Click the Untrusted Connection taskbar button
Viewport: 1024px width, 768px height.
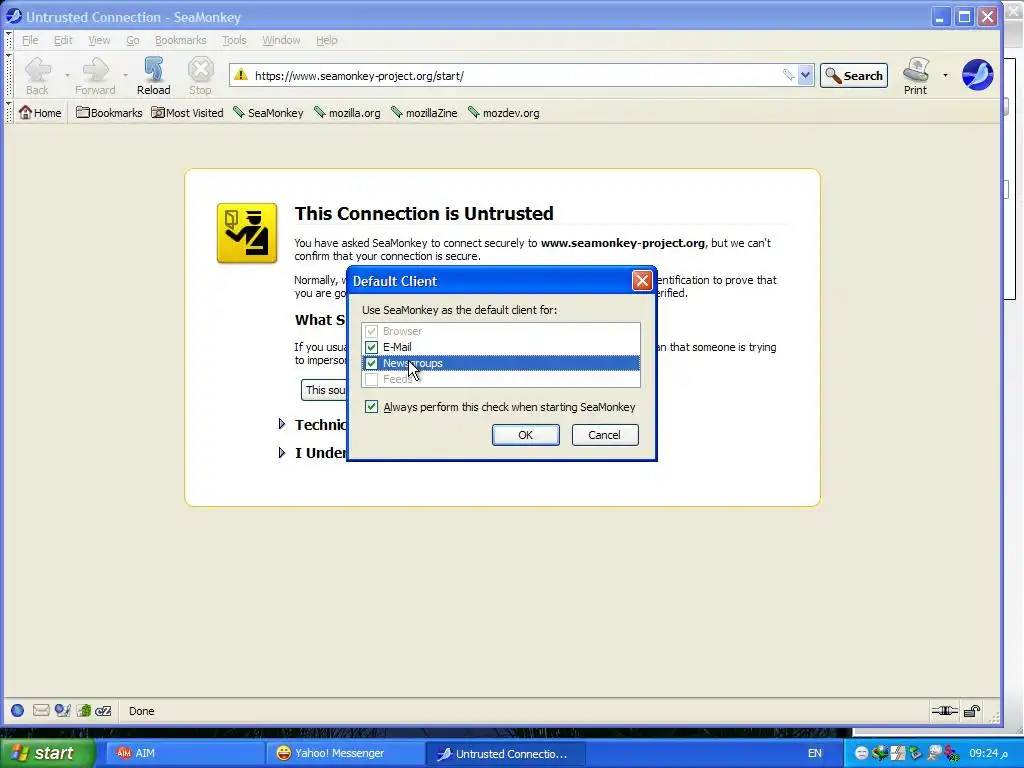point(505,753)
